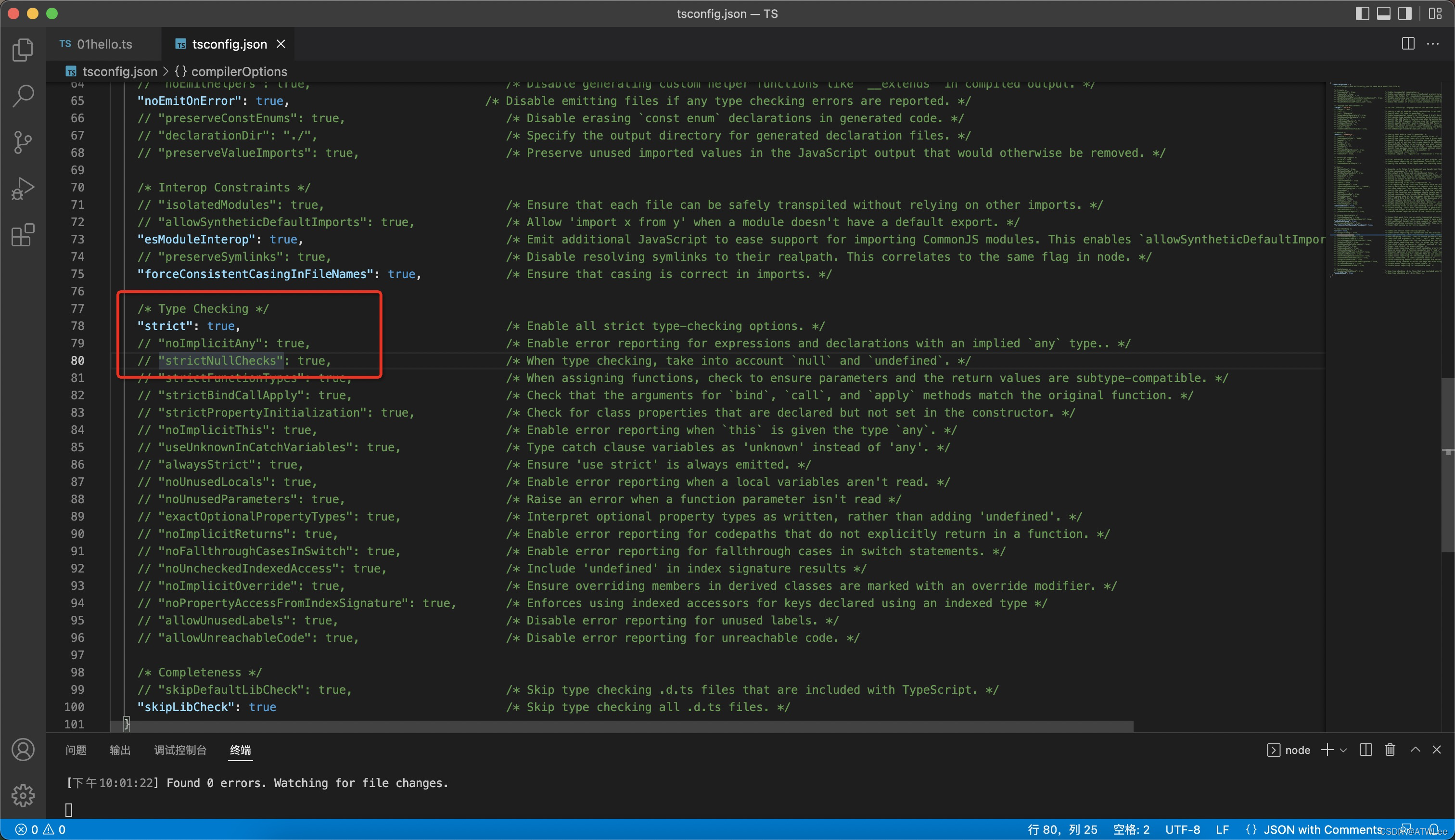
Task: Select the 终端 panel tab
Action: coord(240,750)
